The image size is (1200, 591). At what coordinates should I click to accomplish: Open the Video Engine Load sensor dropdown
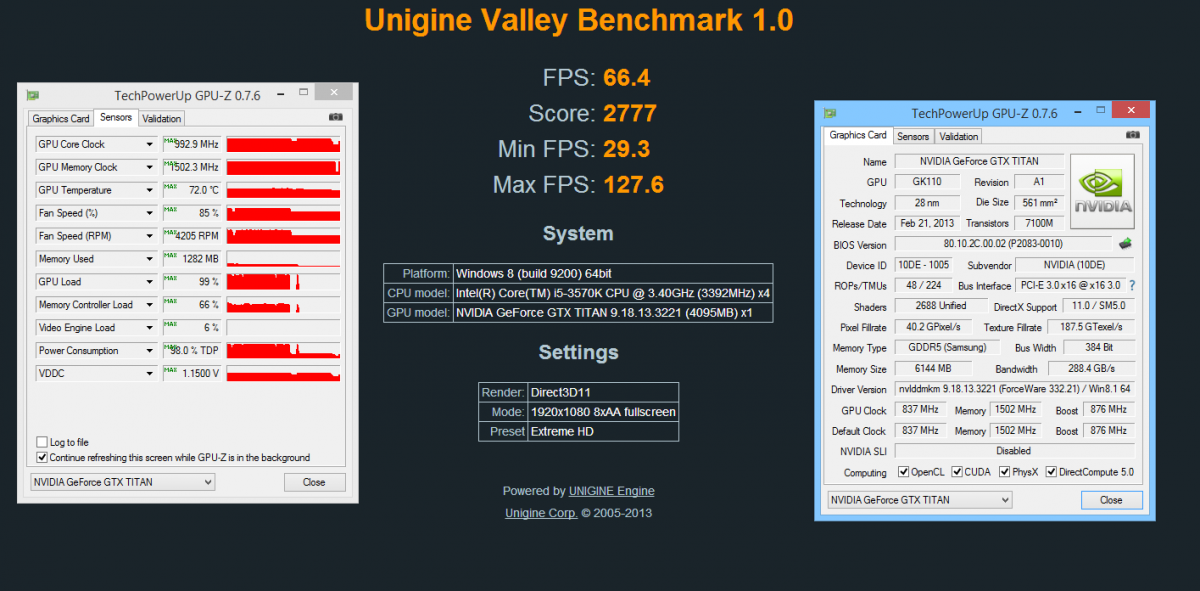[150, 328]
